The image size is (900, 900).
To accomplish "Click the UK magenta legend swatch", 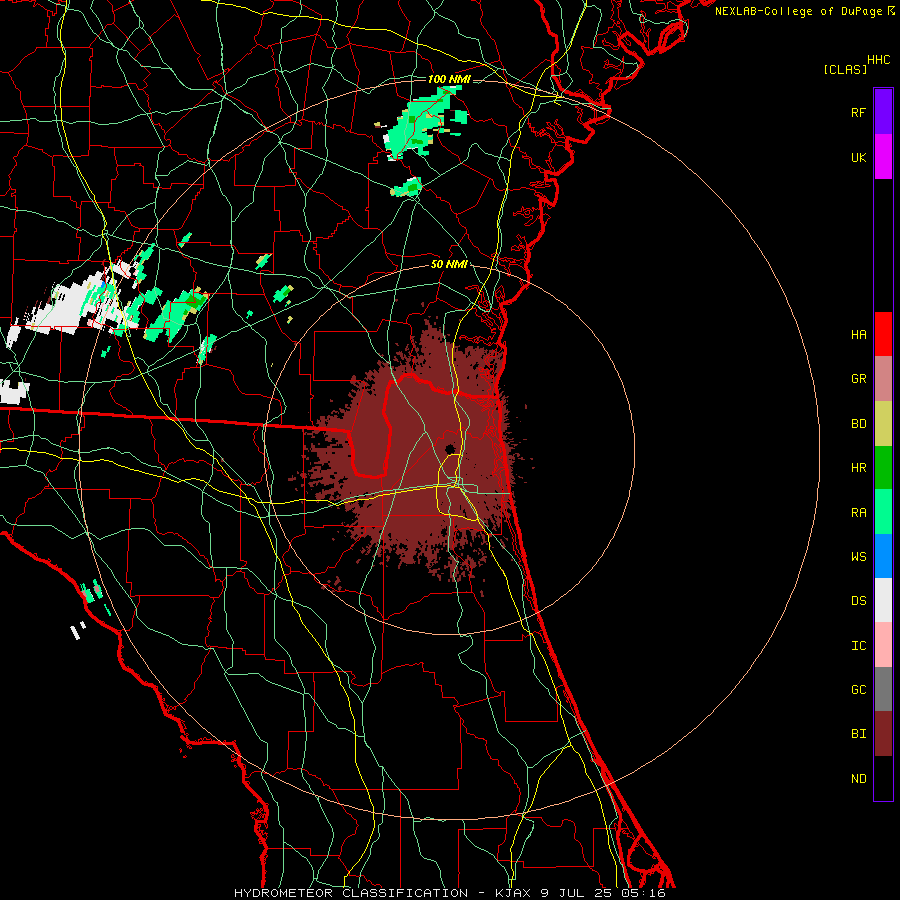I will pyautogui.click(x=883, y=157).
